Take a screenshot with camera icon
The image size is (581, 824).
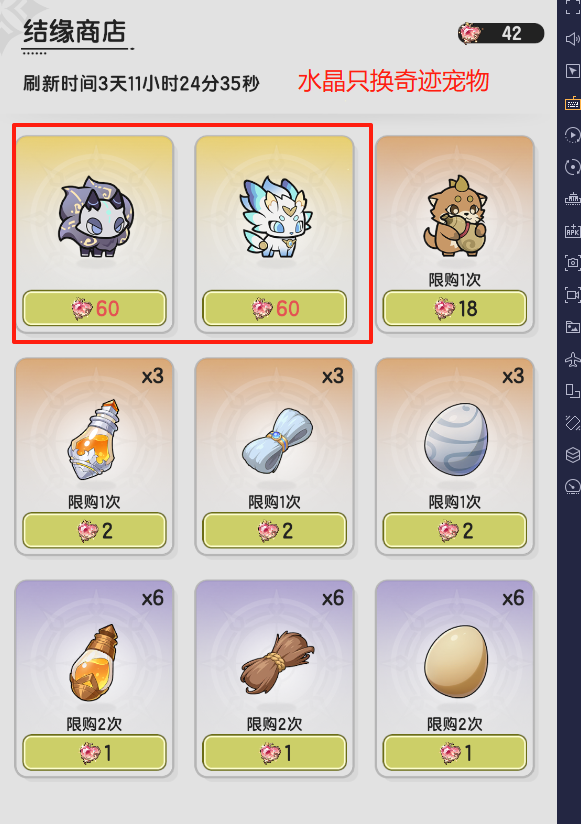point(573,263)
